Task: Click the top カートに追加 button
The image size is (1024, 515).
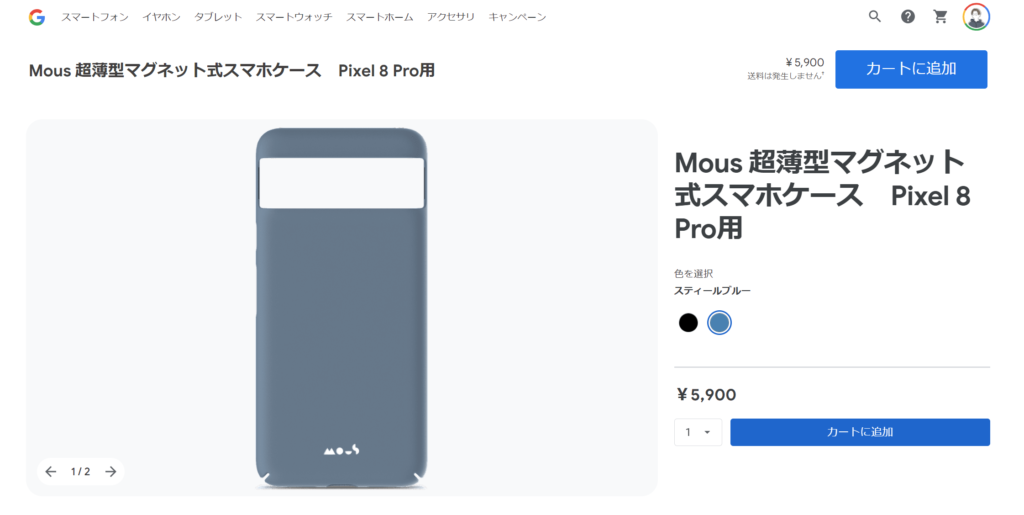Action: tap(911, 69)
